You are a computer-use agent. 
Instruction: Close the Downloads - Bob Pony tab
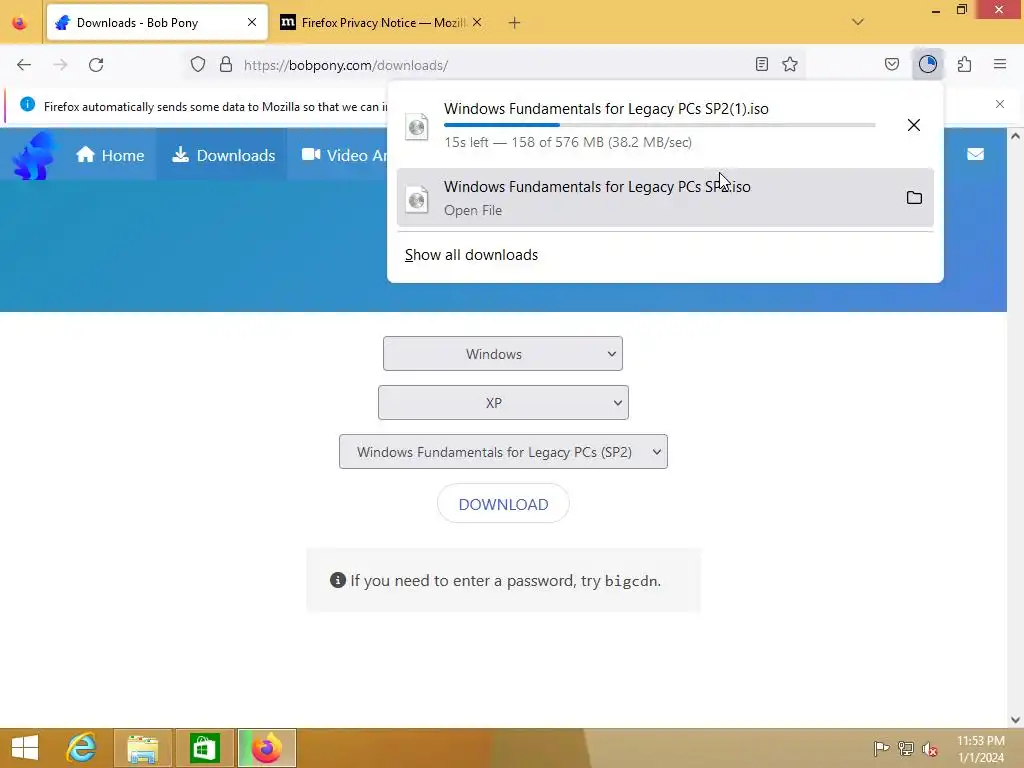pos(252,22)
